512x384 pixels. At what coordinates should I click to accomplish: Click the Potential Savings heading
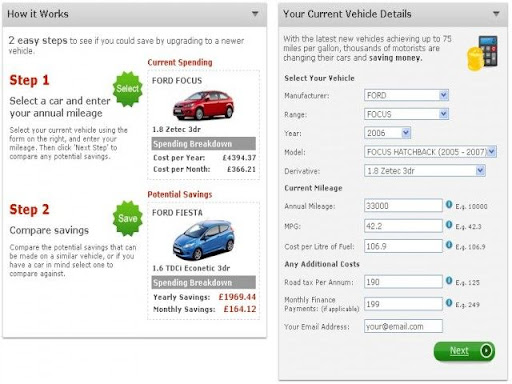coord(180,194)
